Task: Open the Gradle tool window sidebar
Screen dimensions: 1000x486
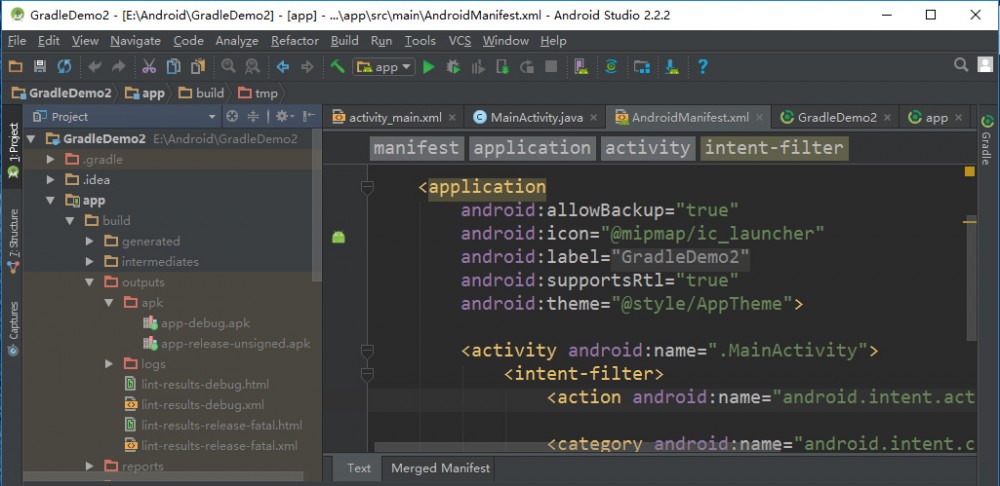Action: click(987, 138)
